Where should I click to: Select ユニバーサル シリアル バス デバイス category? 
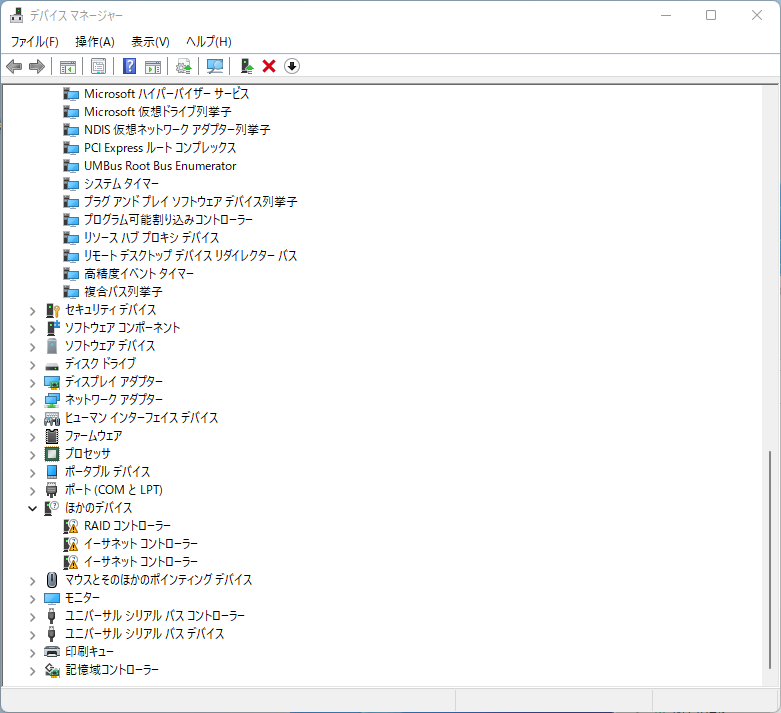(144, 634)
